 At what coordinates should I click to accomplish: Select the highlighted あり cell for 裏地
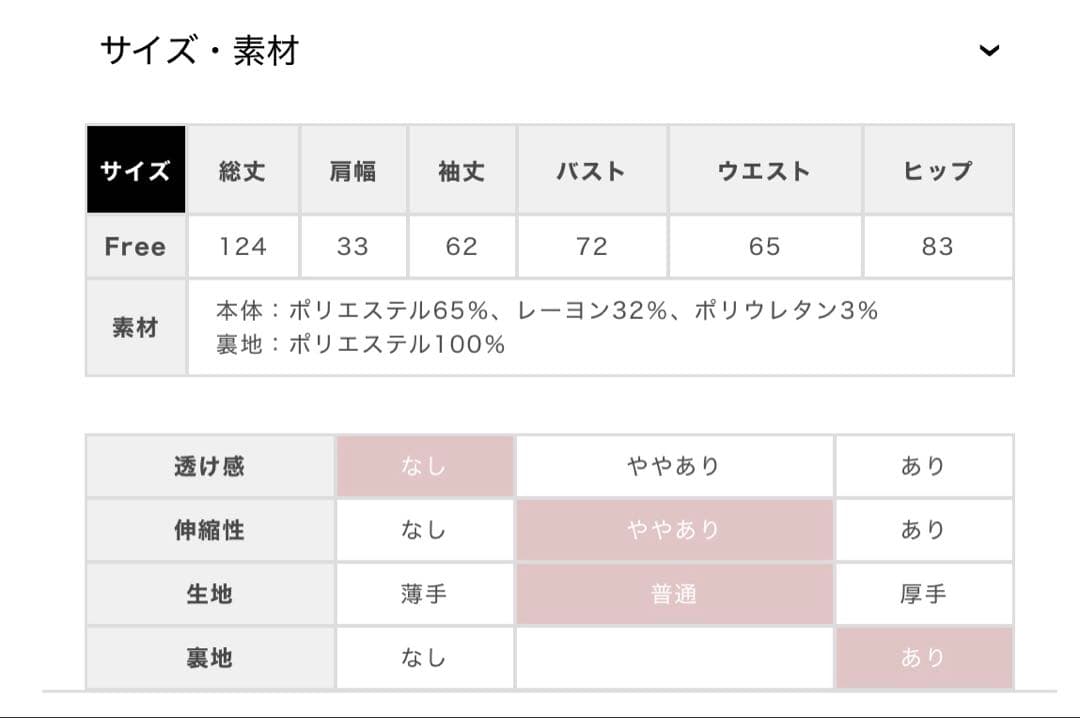pos(923,658)
